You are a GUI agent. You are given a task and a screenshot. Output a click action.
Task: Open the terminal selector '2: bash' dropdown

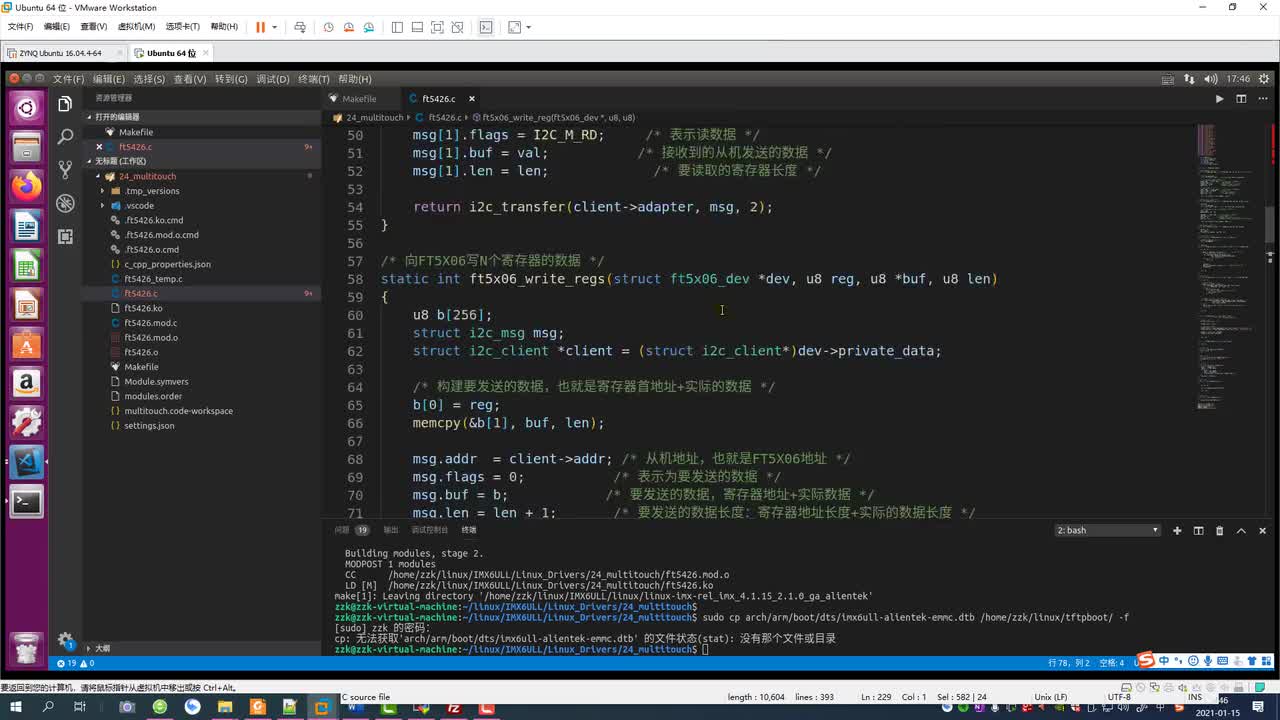pos(1107,530)
